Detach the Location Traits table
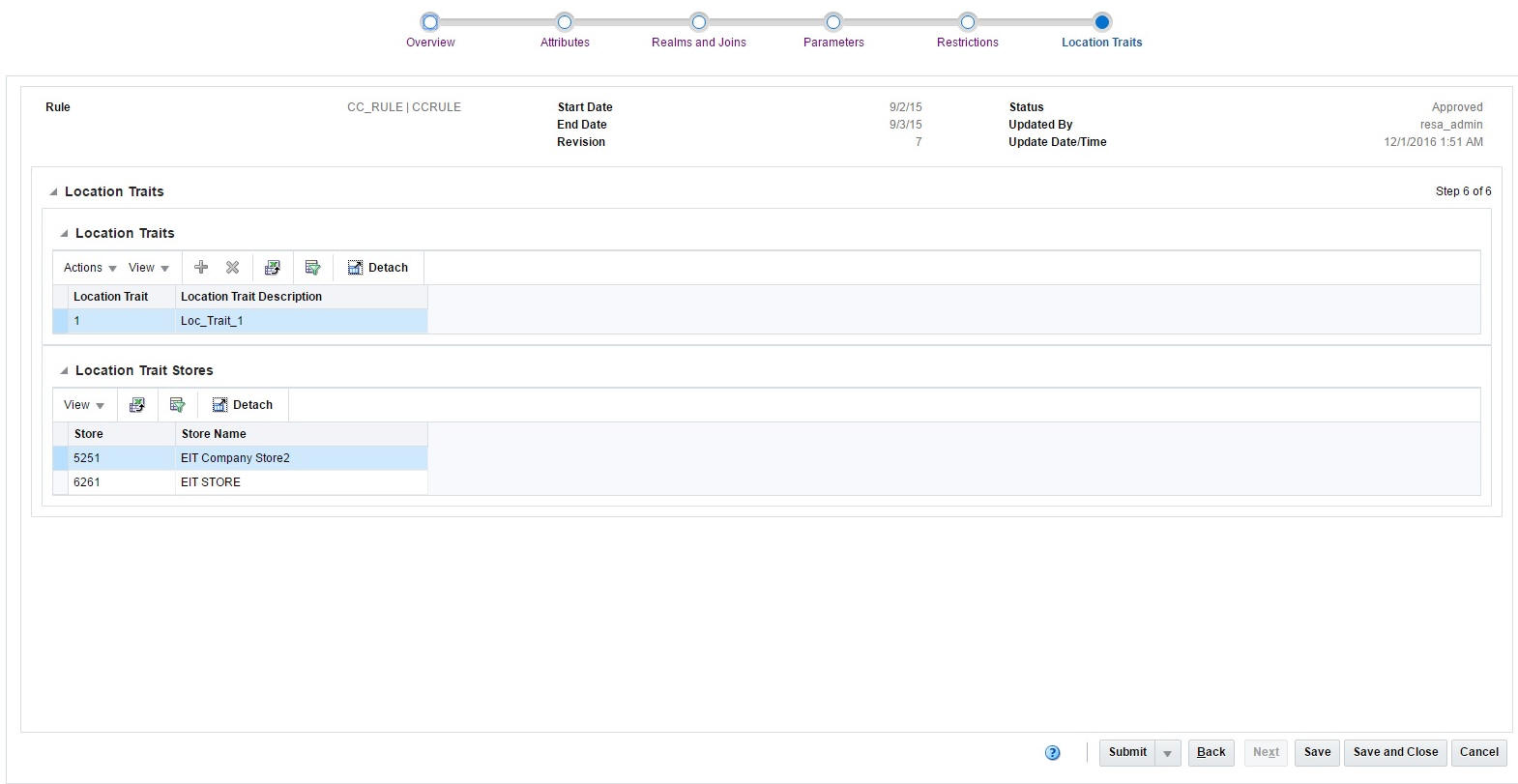This screenshot has height=784, width=1518. pos(378,268)
